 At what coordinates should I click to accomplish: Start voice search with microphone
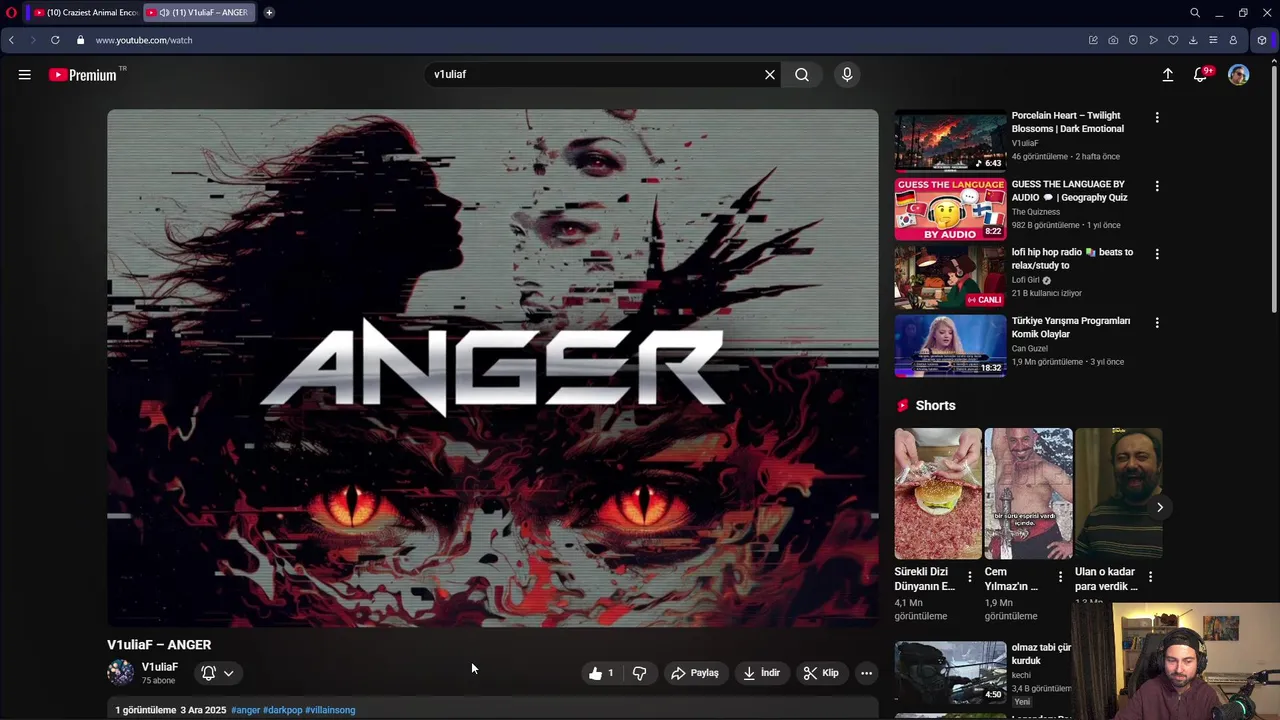pos(847,74)
